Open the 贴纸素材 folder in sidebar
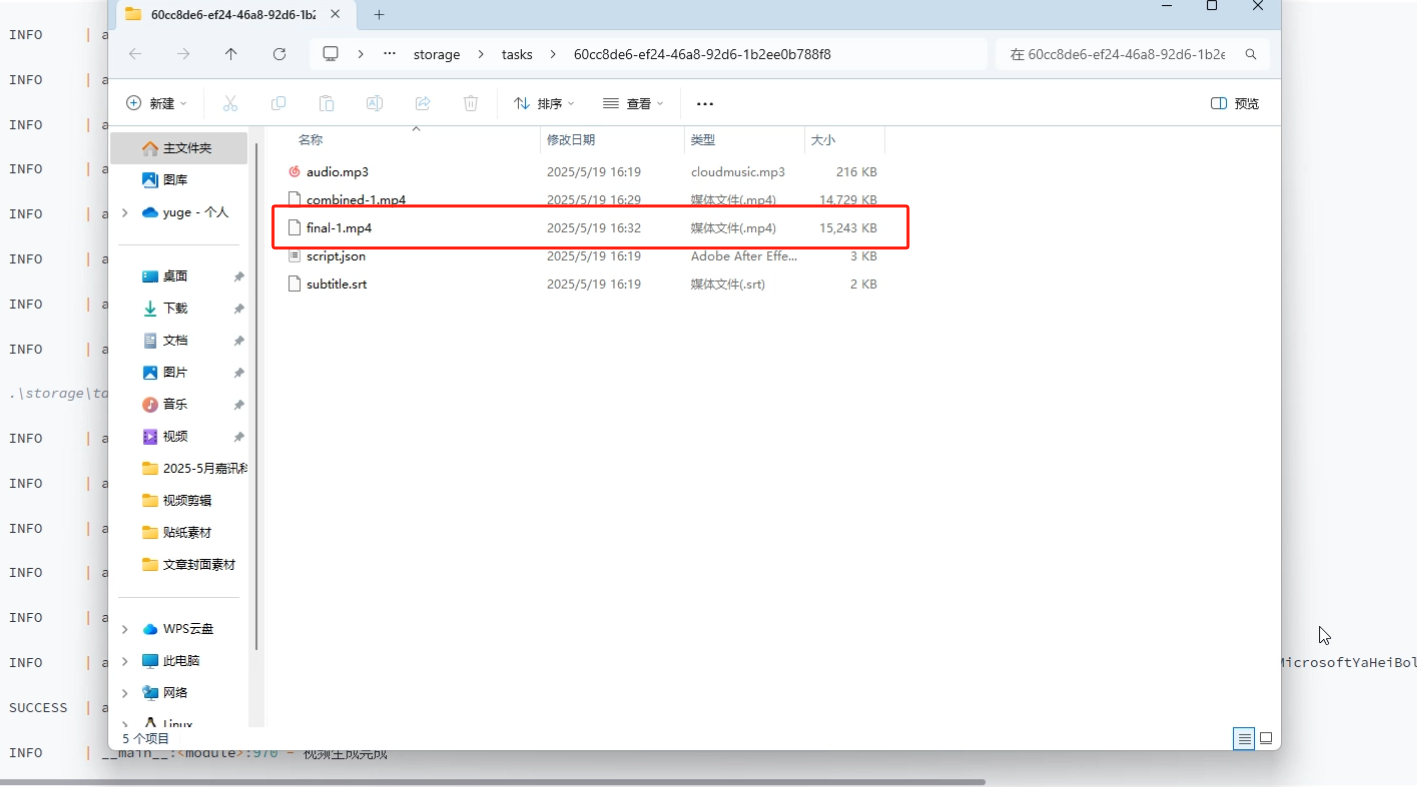The height and width of the screenshot is (787, 1417). tap(177, 532)
